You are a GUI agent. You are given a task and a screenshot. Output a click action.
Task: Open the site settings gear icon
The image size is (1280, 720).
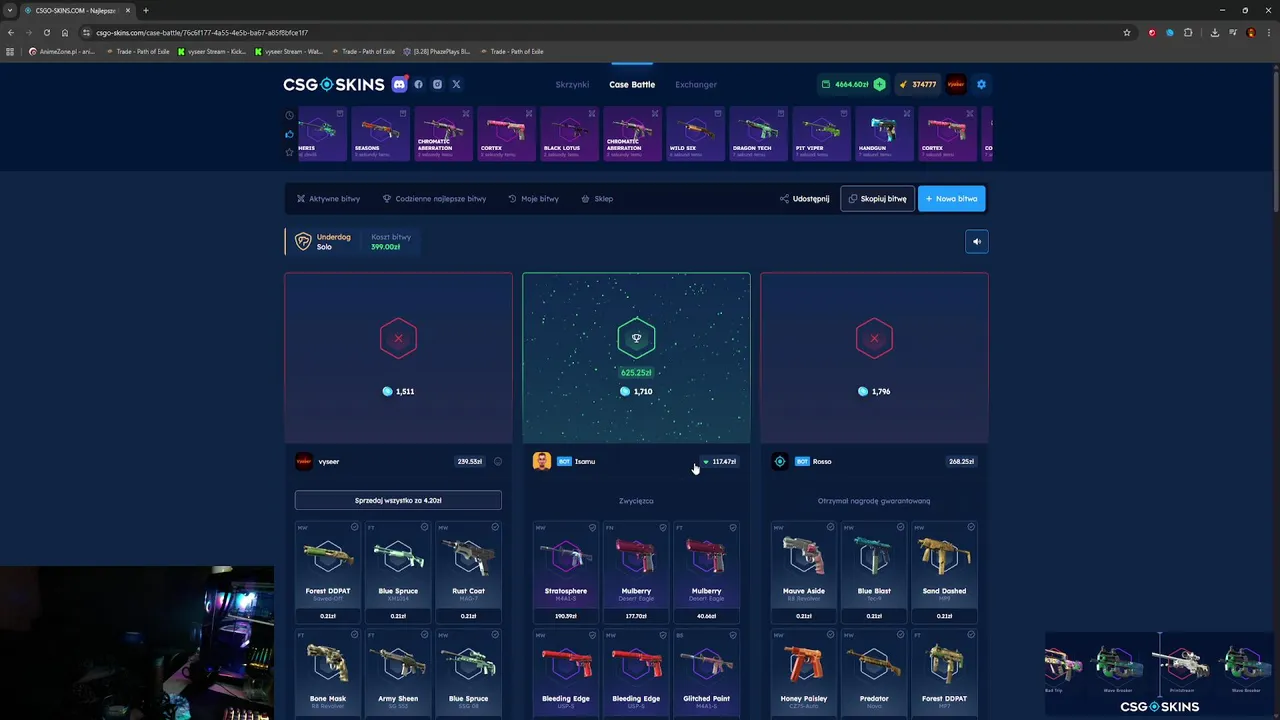981,84
